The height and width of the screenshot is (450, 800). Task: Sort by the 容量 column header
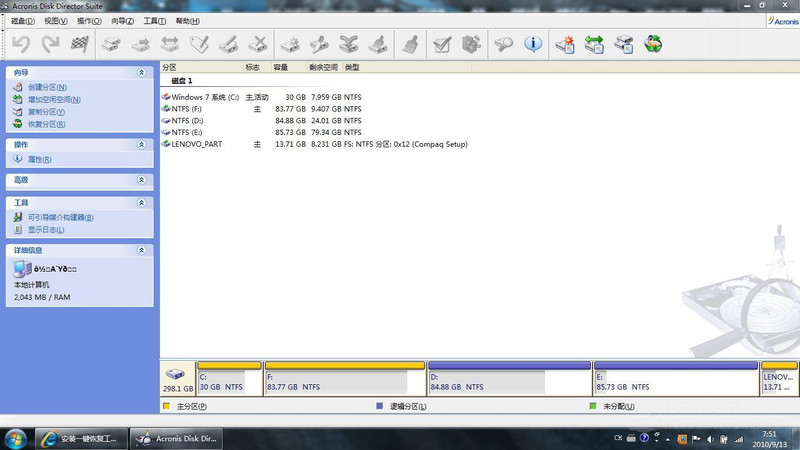pos(289,67)
